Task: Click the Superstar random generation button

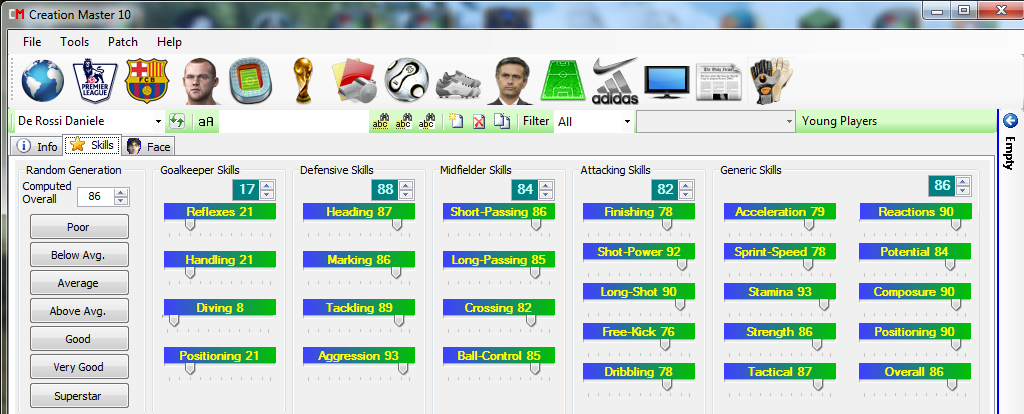Action: pos(79,396)
